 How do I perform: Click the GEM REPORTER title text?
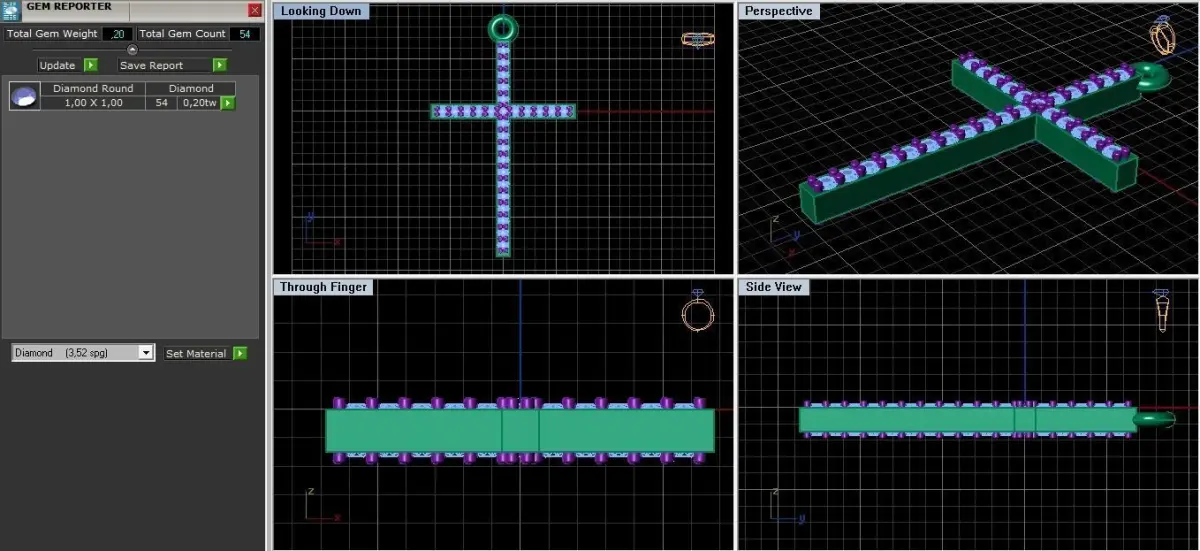coord(69,7)
